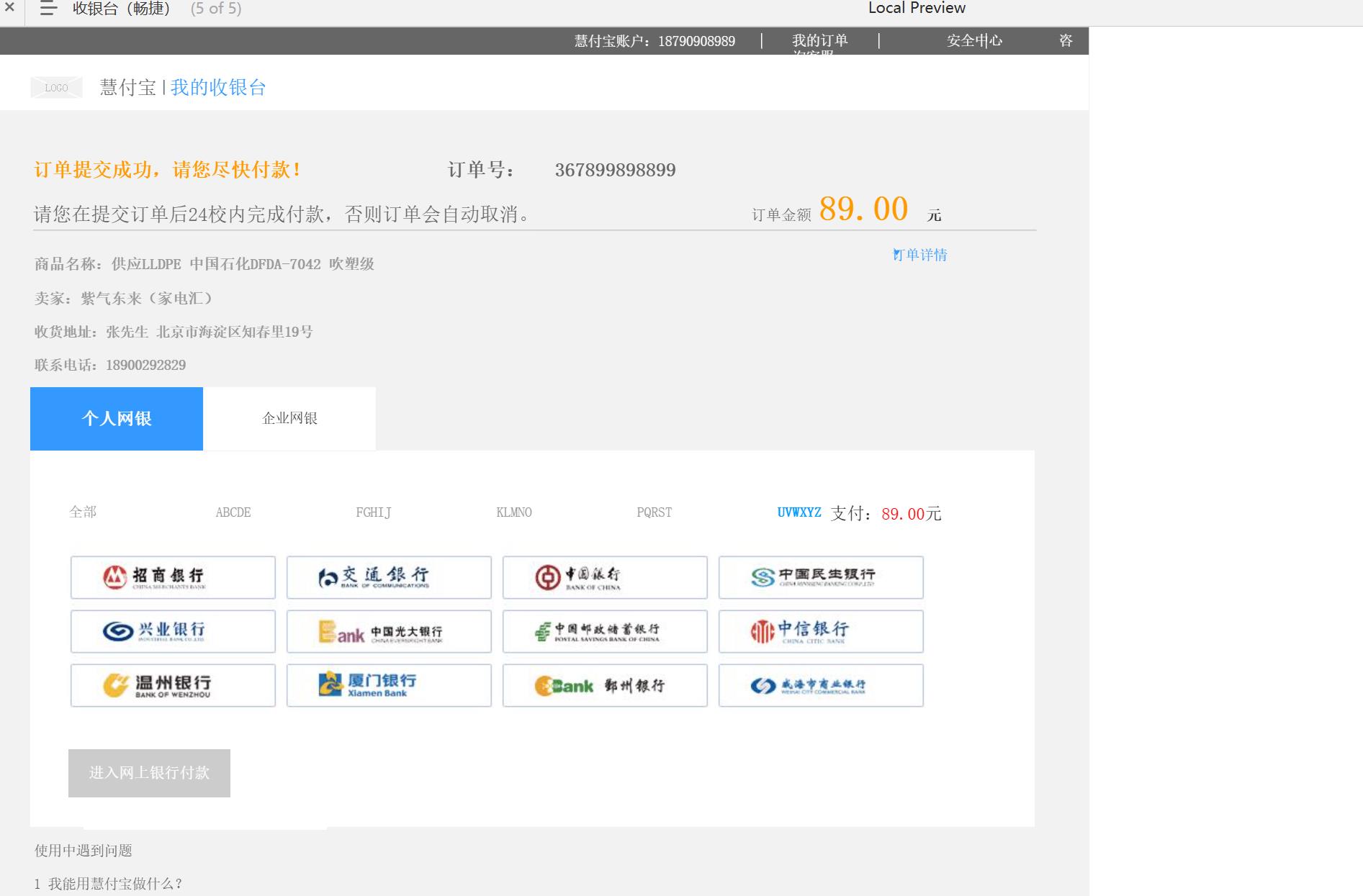Screen dimensions: 1363x896
Task: Open 我的订单 in the top bar
Action: [x=820, y=41]
